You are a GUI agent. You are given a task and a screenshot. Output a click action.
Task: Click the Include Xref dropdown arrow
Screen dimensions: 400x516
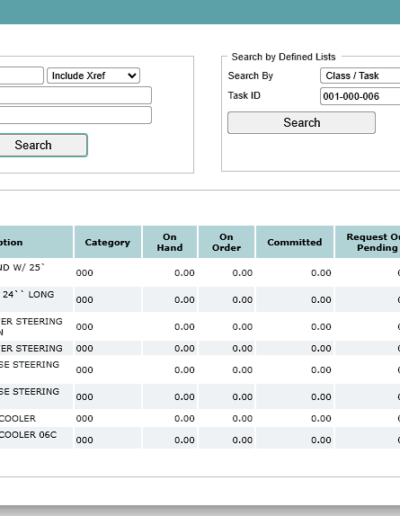[132, 76]
